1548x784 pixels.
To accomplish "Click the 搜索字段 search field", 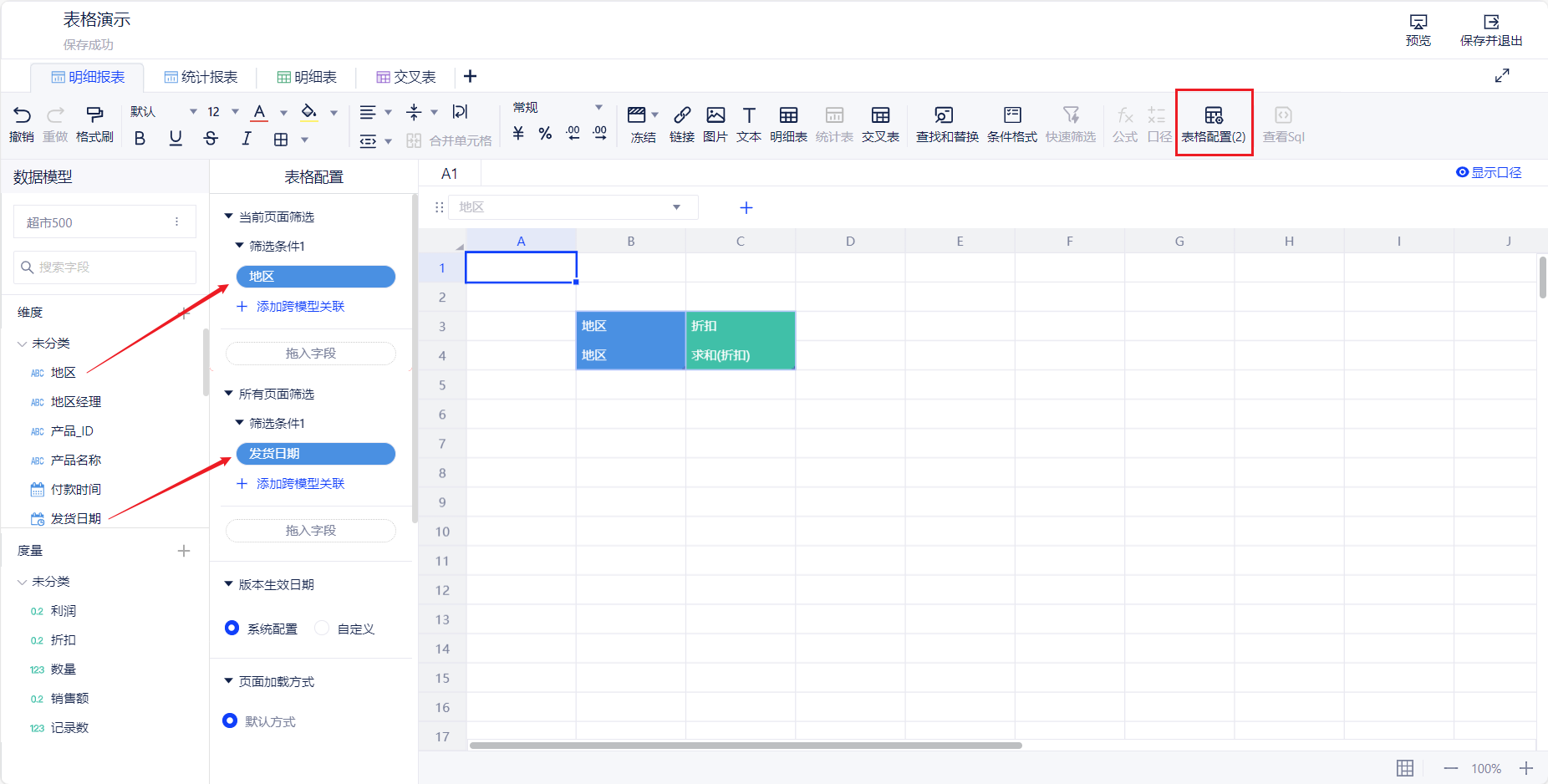I will 105,267.
